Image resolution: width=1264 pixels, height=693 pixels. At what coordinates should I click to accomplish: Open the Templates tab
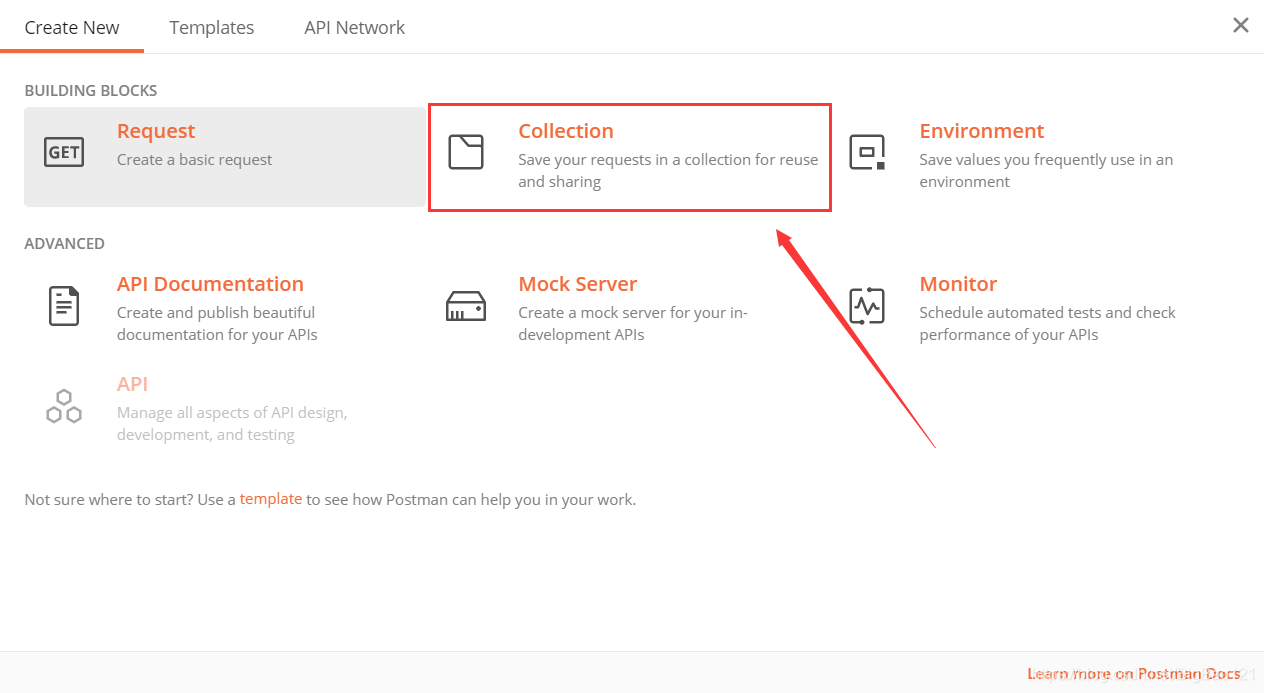pyautogui.click(x=212, y=27)
